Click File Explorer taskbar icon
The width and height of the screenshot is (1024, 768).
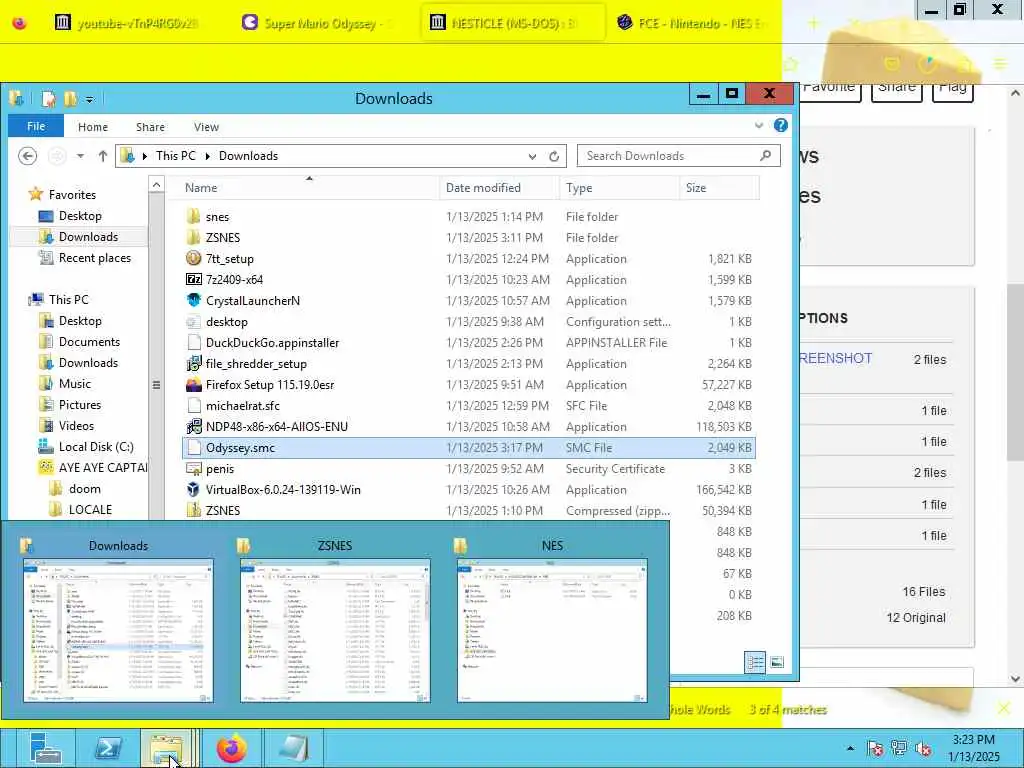[166, 748]
